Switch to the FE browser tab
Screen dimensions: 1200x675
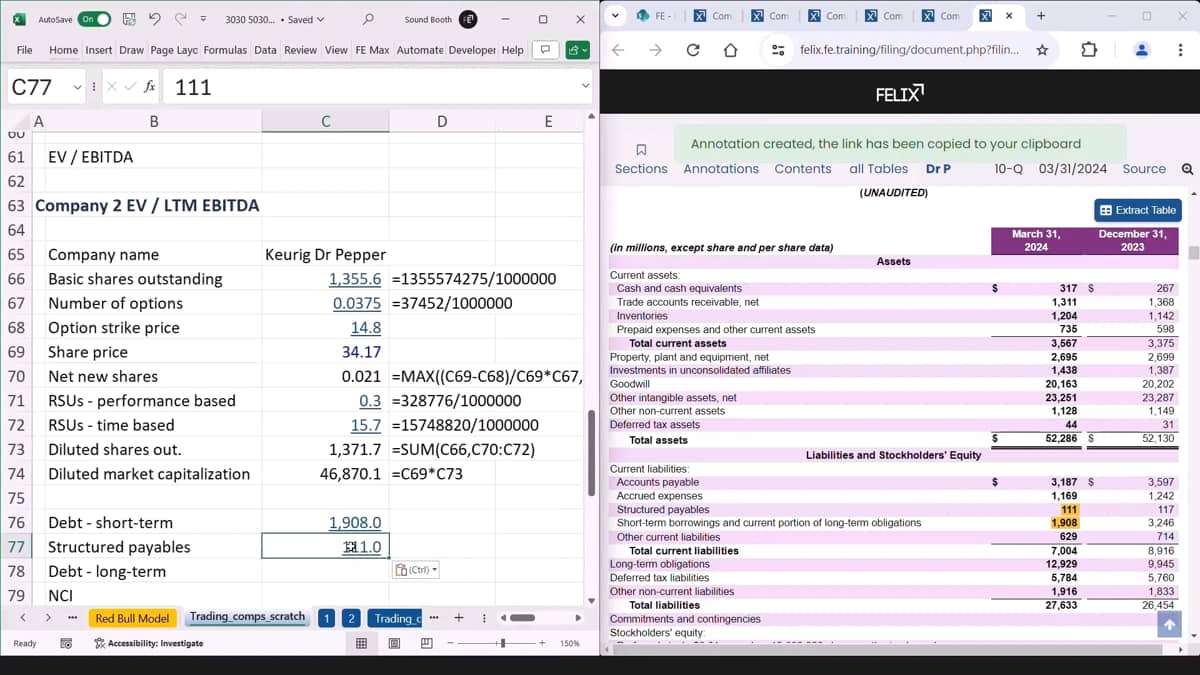click(x=654, y=16)
